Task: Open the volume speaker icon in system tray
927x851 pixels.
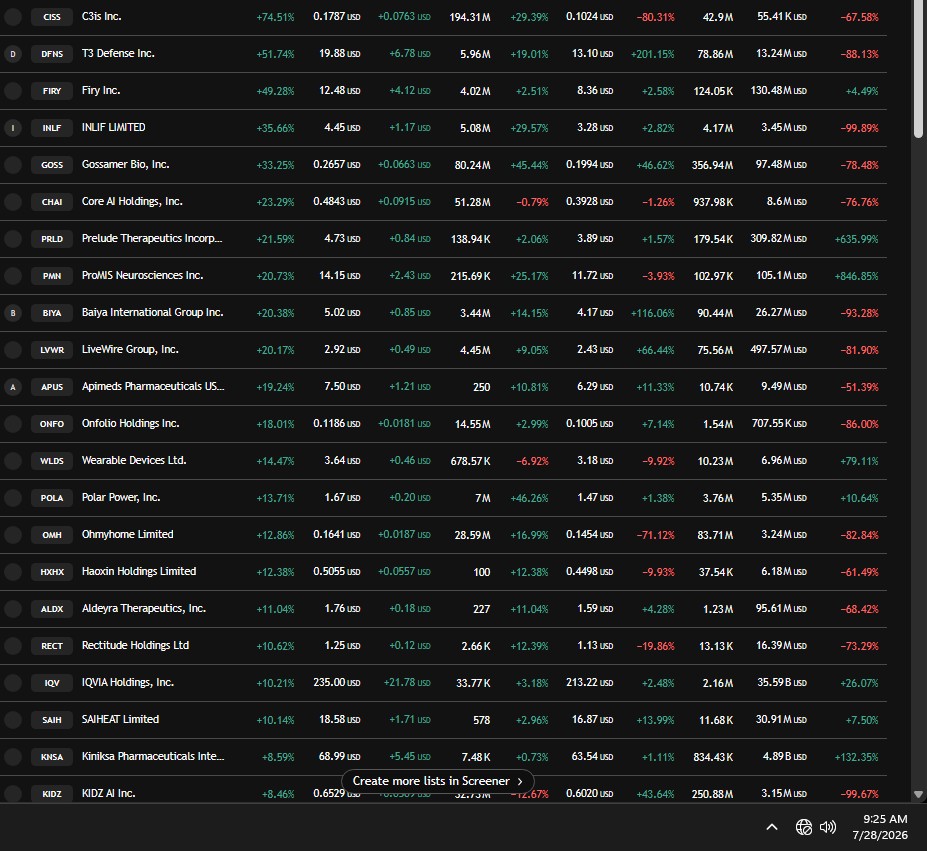Action: (828, 827)
